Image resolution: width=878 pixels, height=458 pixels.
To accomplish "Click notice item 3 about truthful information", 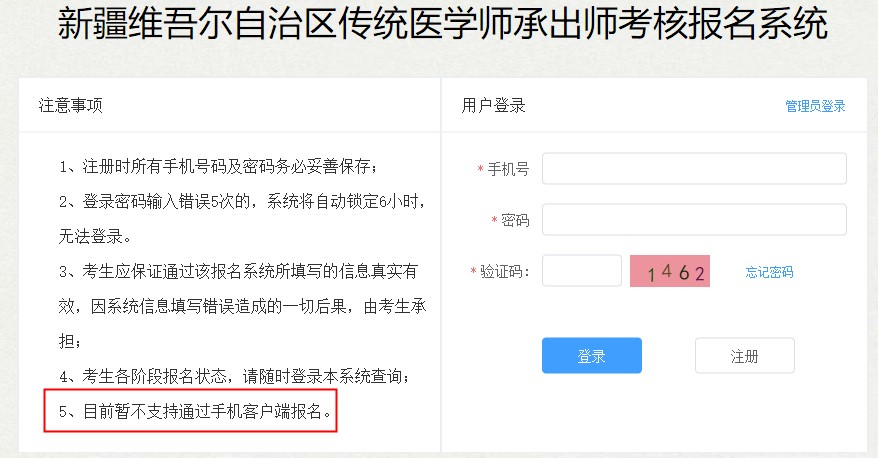I will pos(238,271).
